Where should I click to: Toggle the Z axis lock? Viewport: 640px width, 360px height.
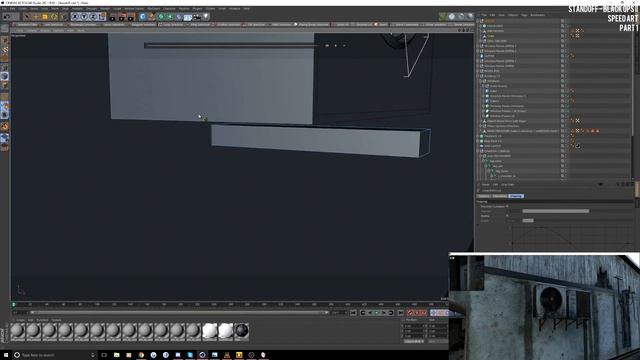[93, 17]
